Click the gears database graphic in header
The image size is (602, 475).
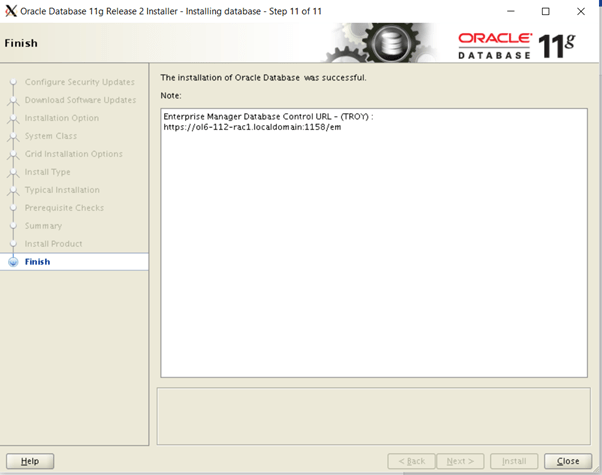[381, 44]
